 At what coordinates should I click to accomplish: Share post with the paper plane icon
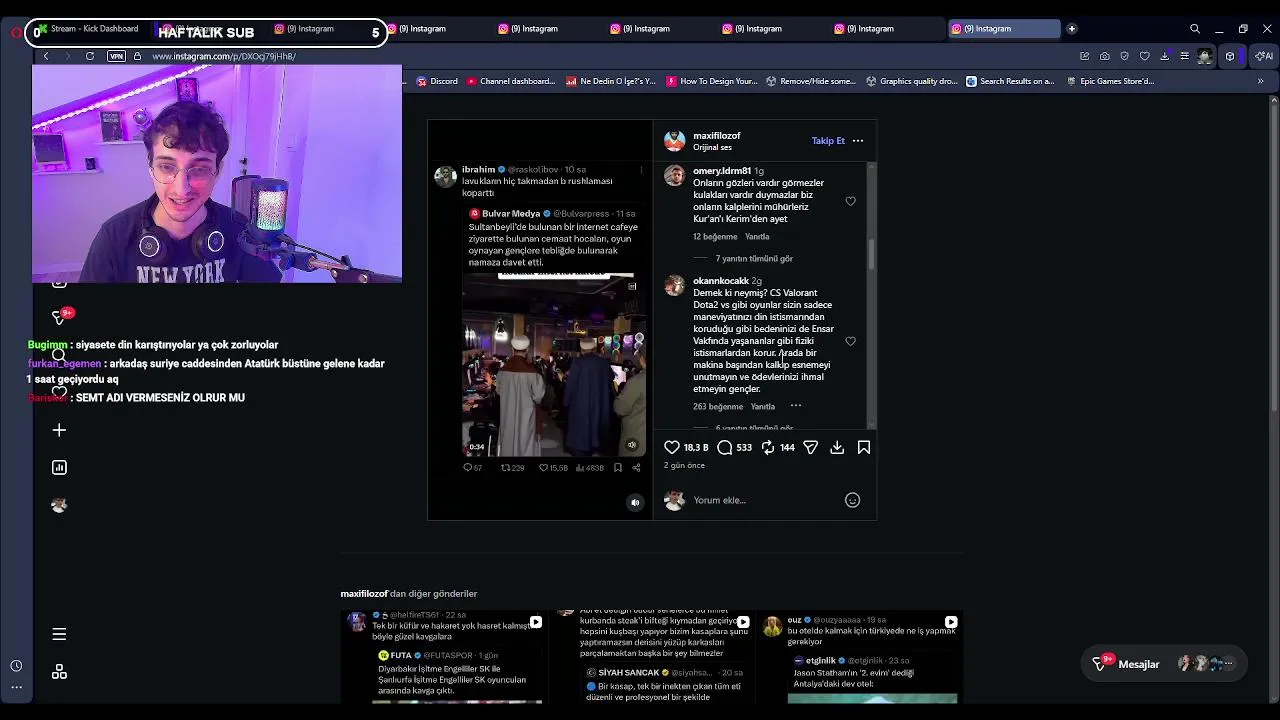[811, 448]
